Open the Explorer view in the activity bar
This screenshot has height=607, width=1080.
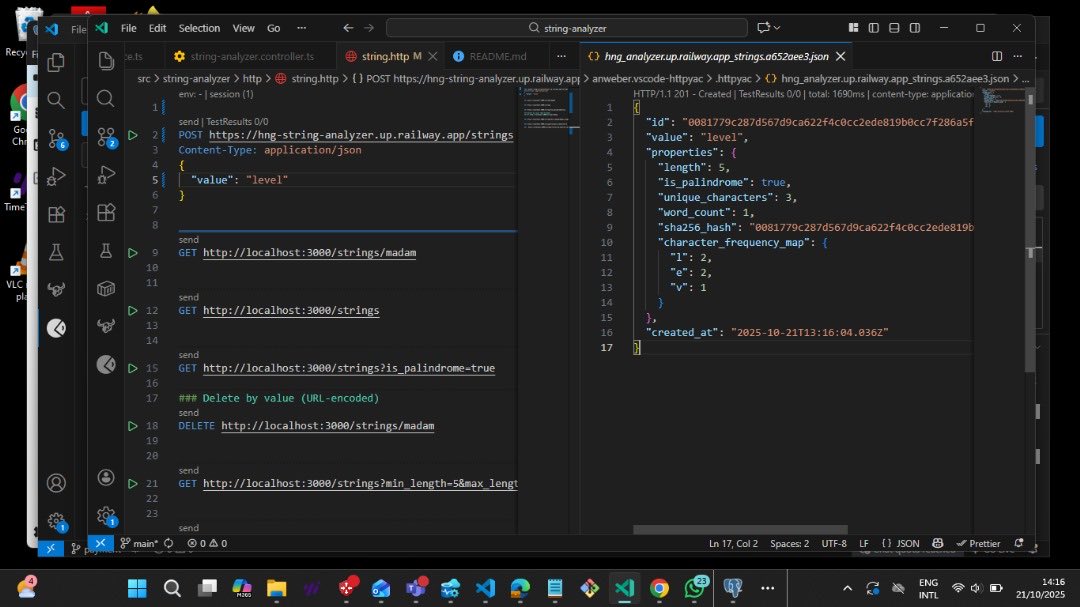[106, 60]
